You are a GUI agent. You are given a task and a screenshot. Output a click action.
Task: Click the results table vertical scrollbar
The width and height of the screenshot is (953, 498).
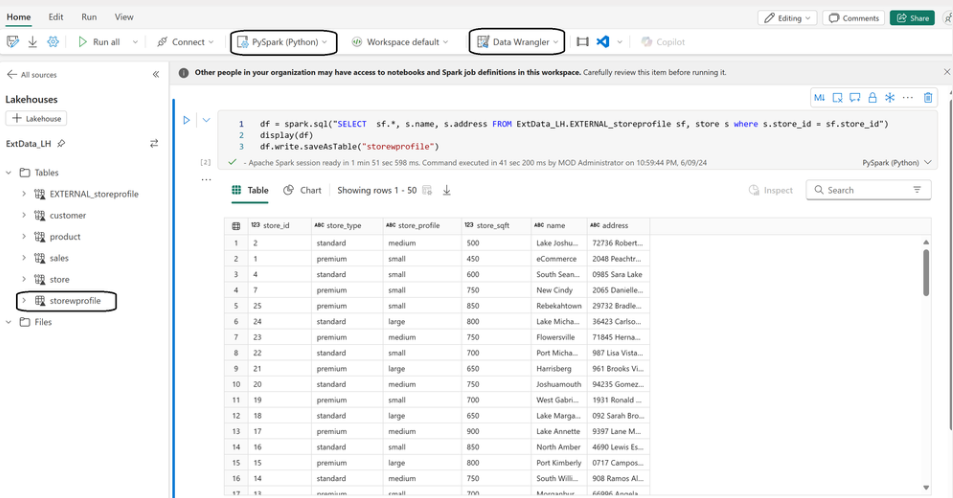click(x=926, y=272)
